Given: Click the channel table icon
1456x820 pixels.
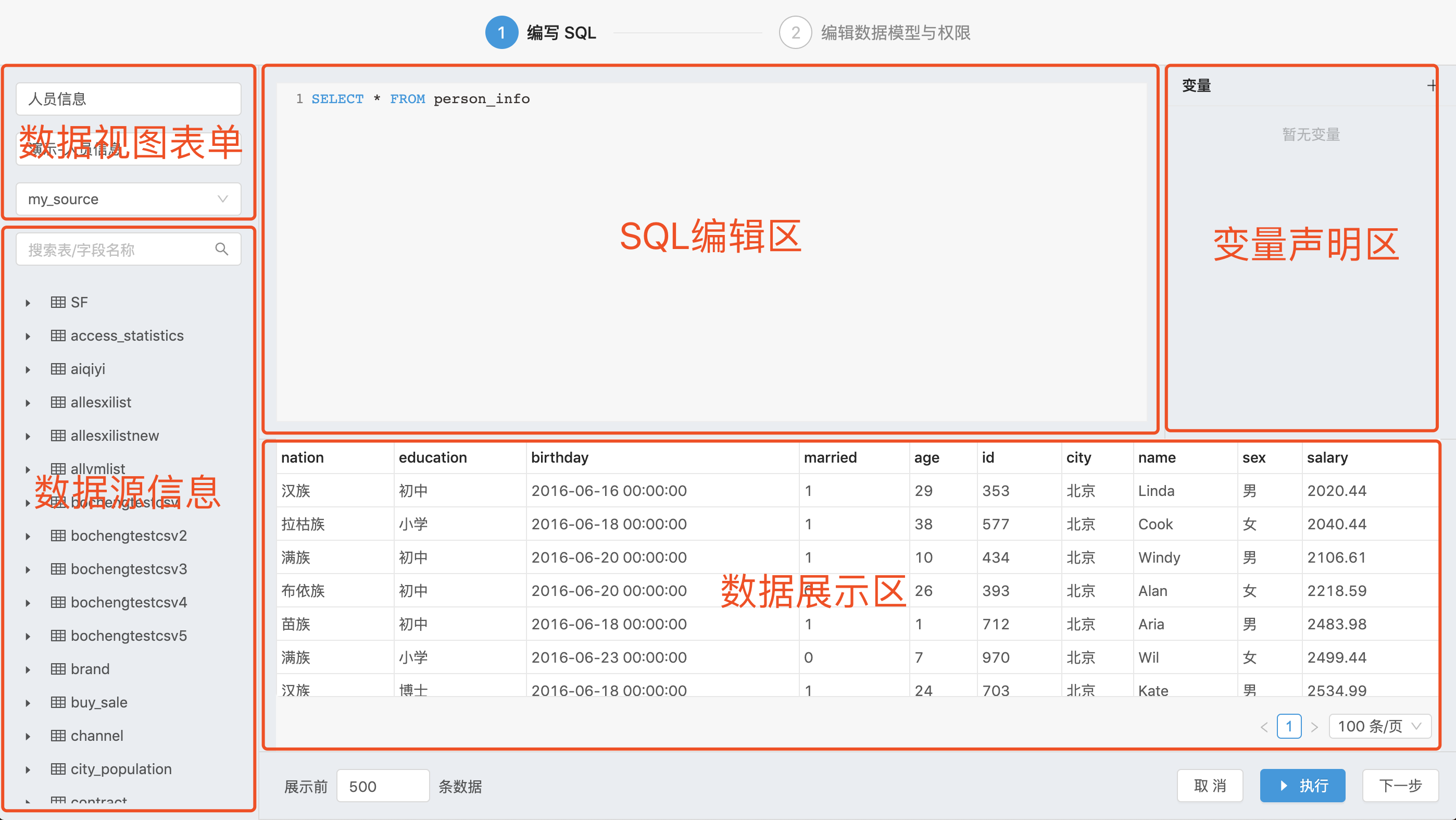Looking at the screenshot, I should tap(58, 736).
